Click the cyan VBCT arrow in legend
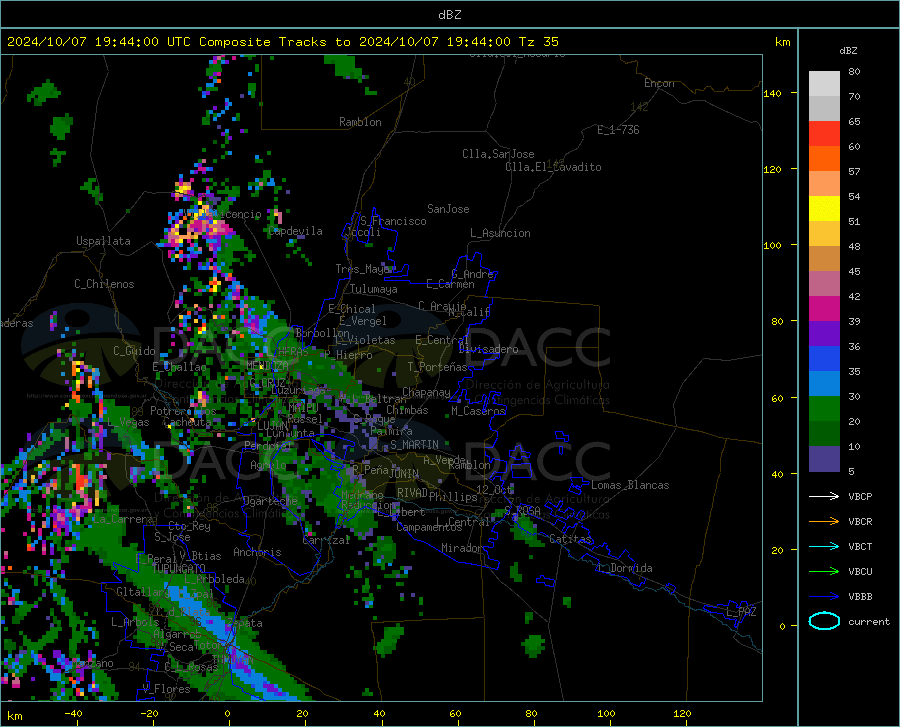This screenshot has width=900, height=727. [824, 546]
